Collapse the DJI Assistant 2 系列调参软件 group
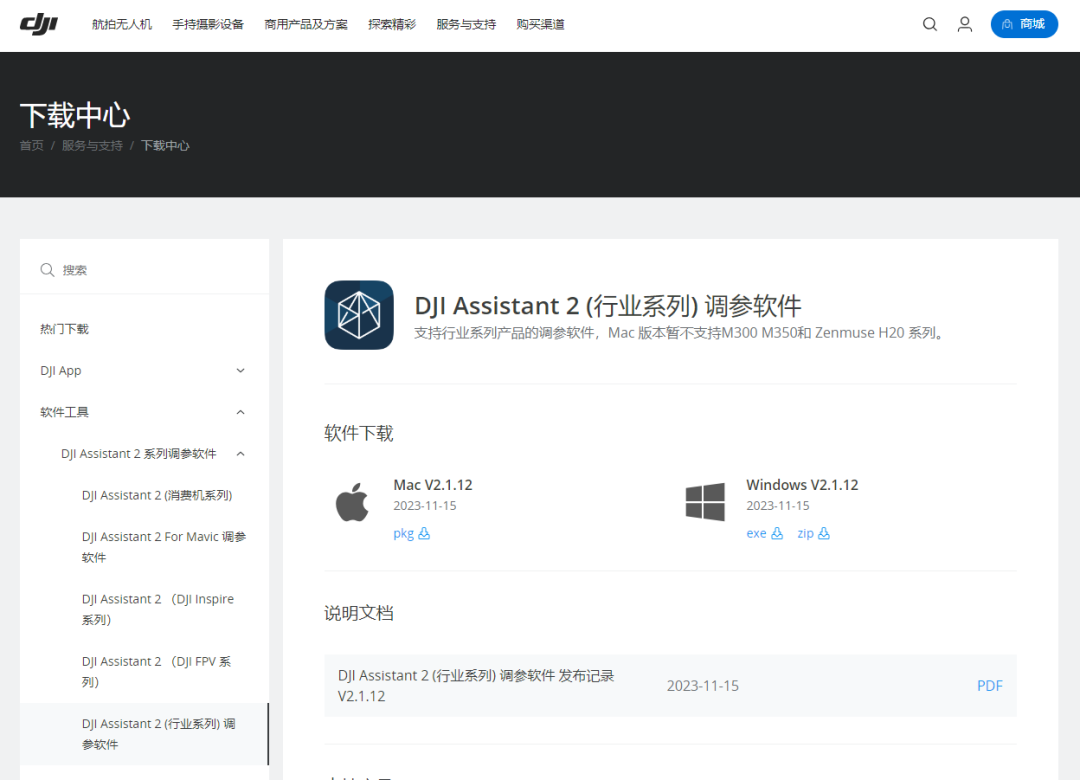Image resolution: width=1080 pixels, height=780 pixels. pyautogui.click(x=152, y=453)
